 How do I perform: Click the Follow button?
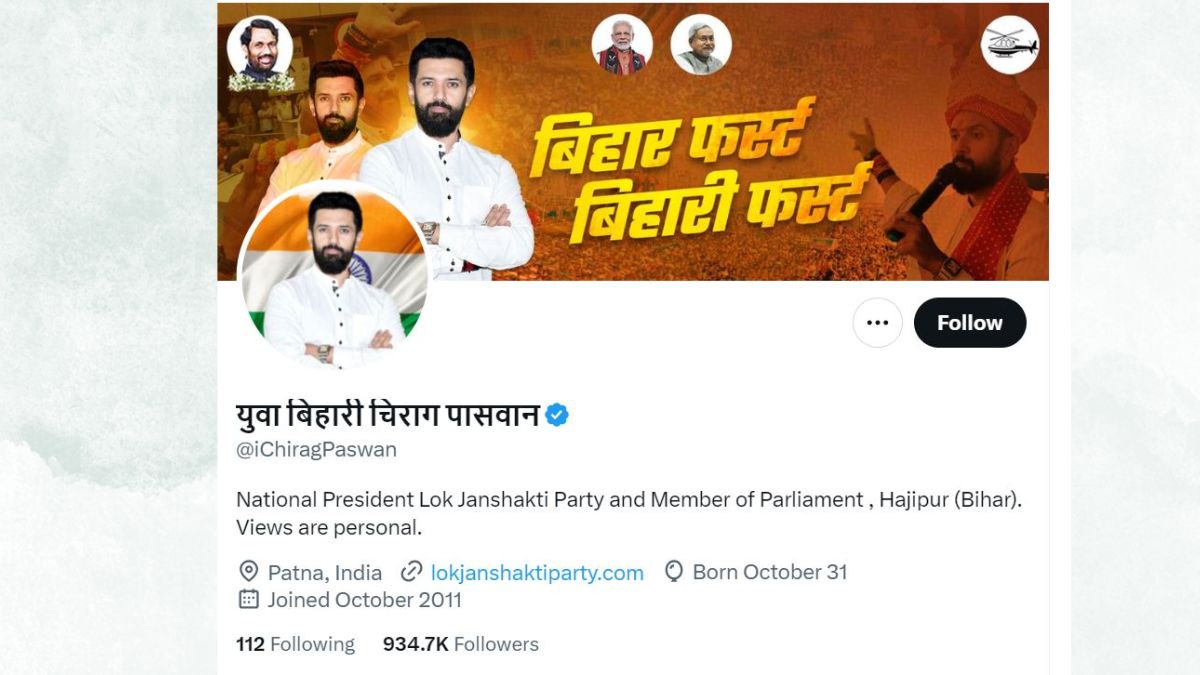(970, 323)
